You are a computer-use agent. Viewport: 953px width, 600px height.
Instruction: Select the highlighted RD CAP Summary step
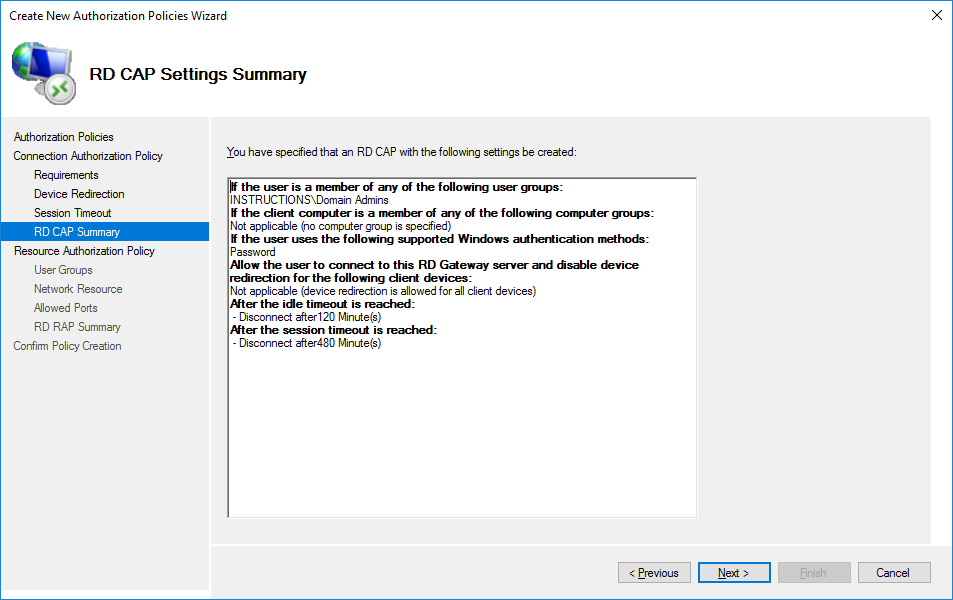76,232
